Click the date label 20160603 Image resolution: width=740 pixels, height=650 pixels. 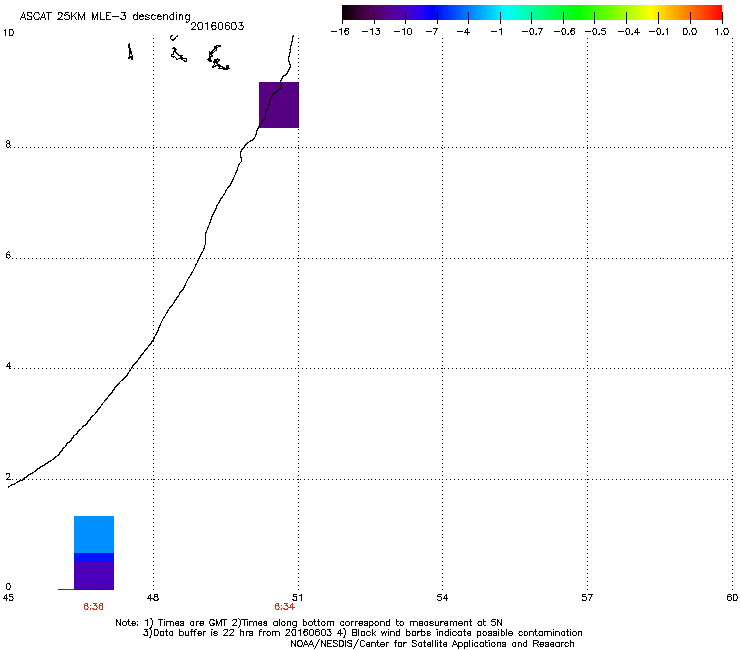(x=217, y=26)
